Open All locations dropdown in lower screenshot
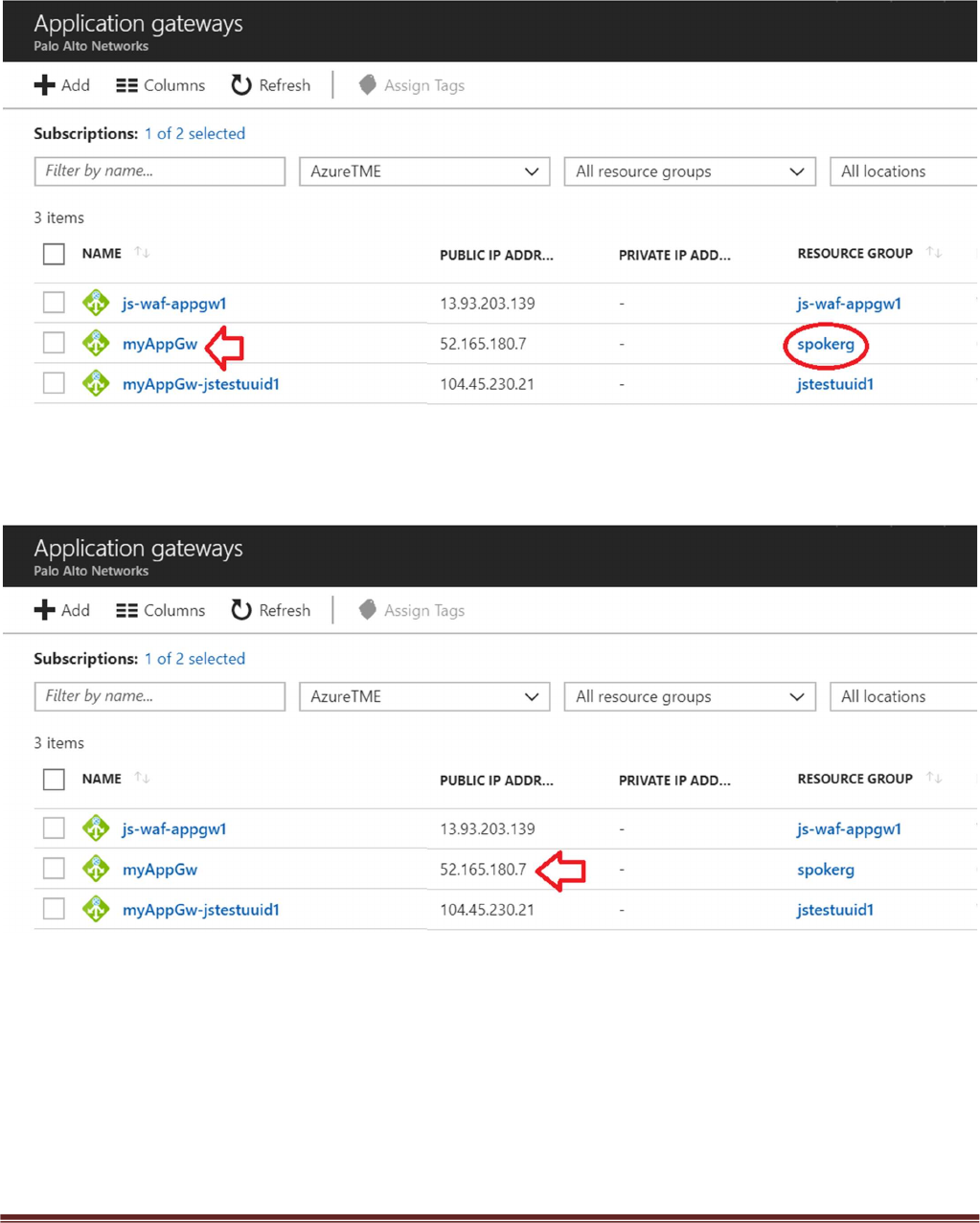Screen dimensions: 980x1223 (x=903, y=696)
